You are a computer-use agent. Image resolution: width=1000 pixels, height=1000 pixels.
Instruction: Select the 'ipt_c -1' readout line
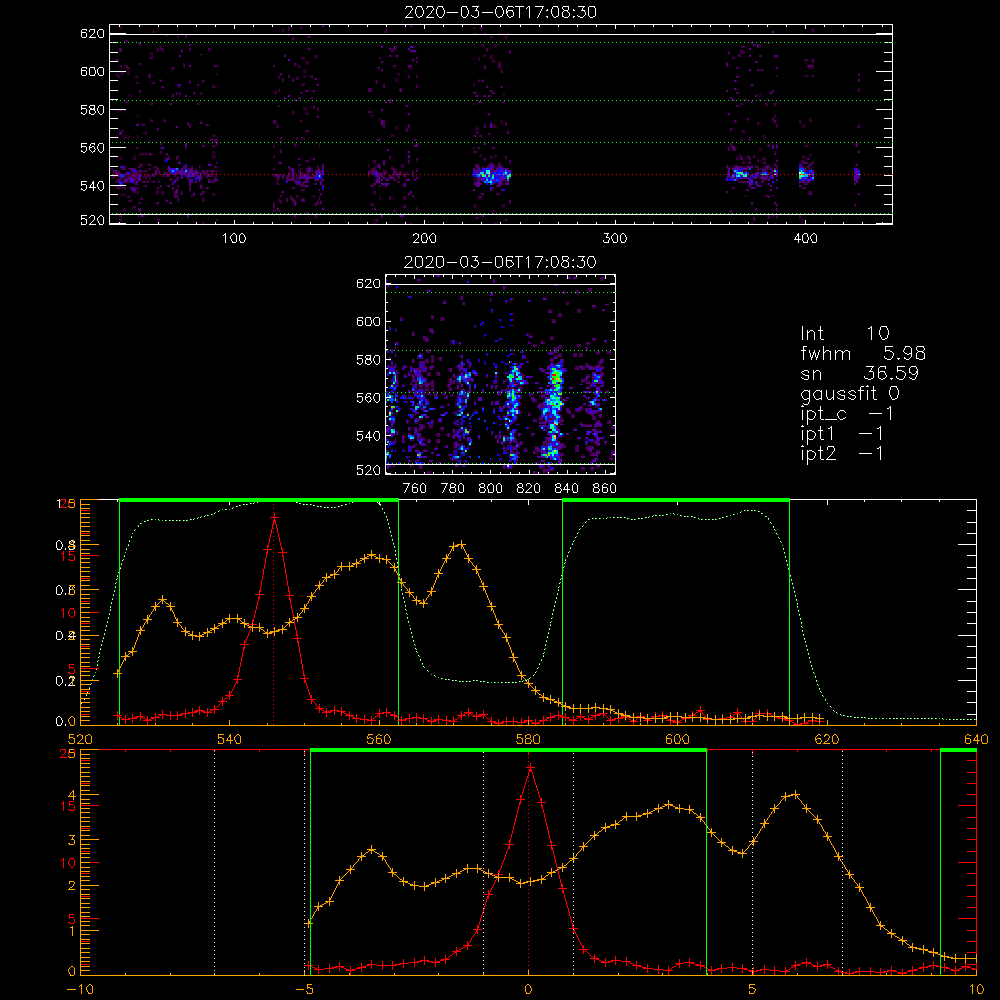847,415
